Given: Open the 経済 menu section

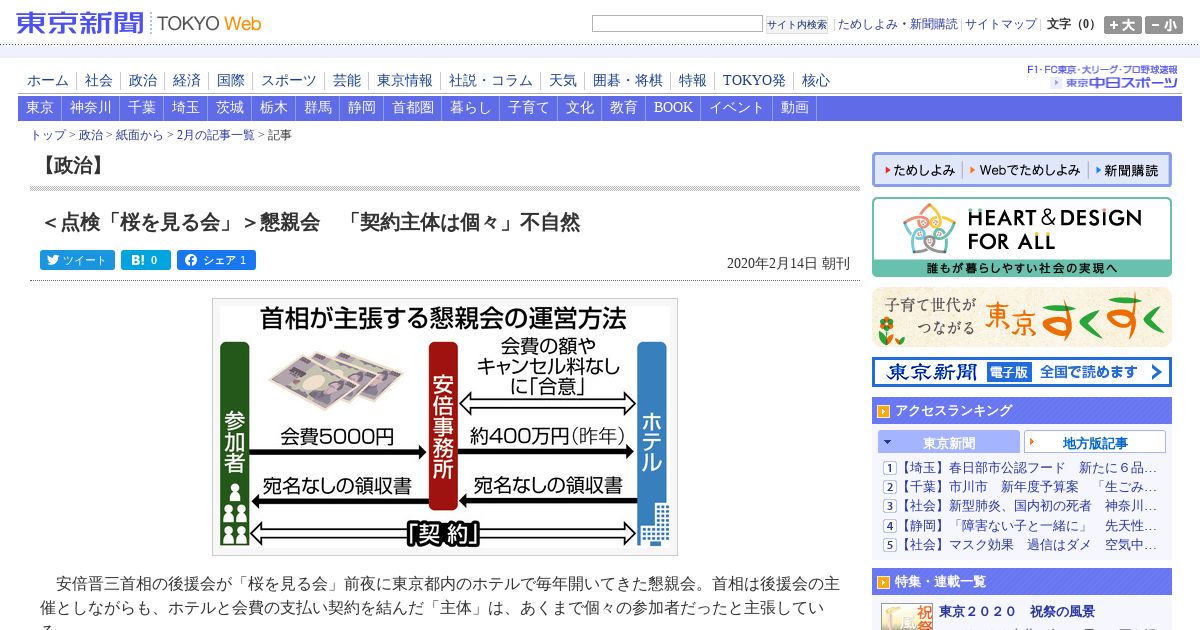Looking at the screenshot, I should point(187,81).
